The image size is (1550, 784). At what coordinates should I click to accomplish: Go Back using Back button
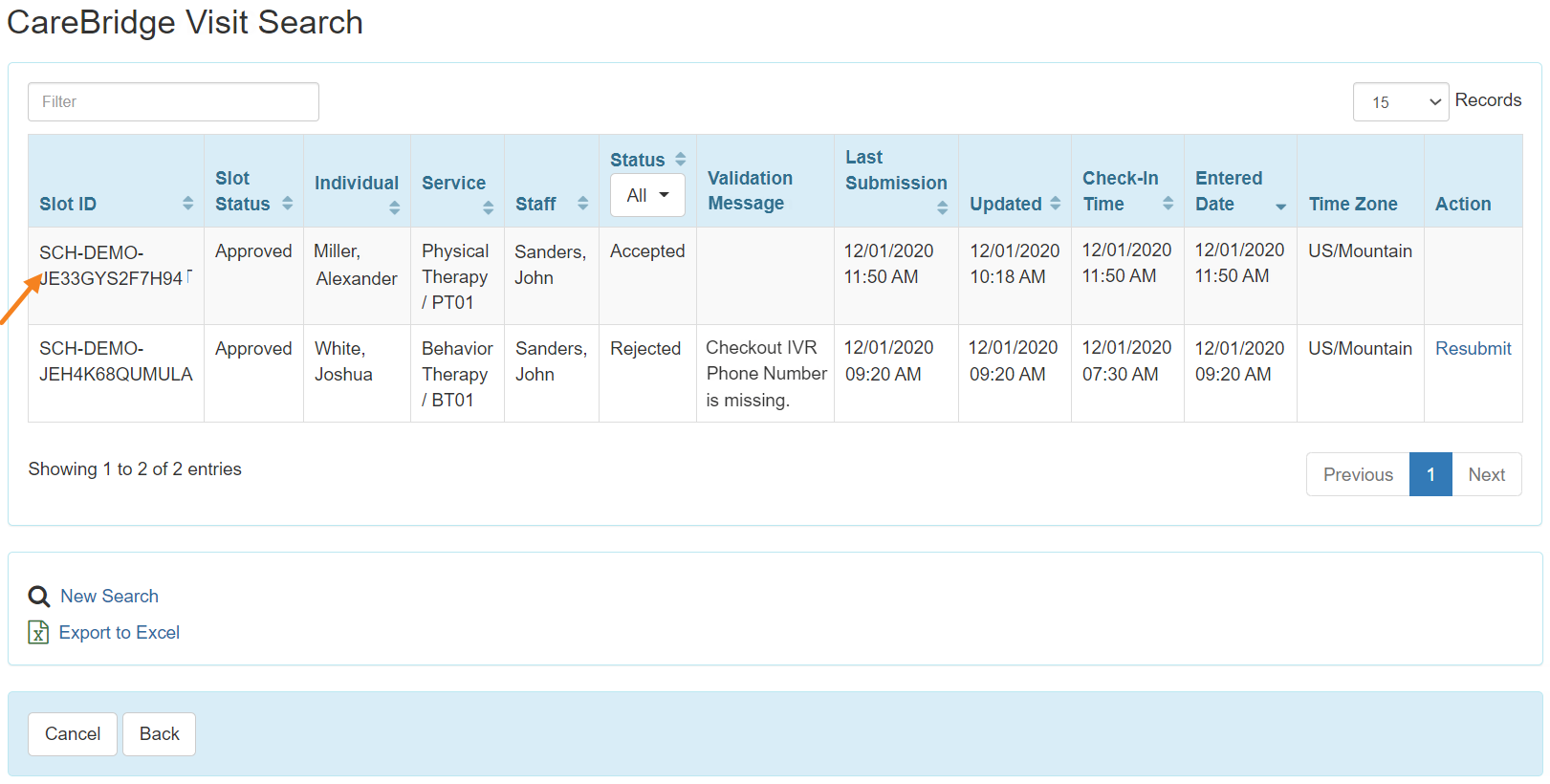(x=159, y=734)
